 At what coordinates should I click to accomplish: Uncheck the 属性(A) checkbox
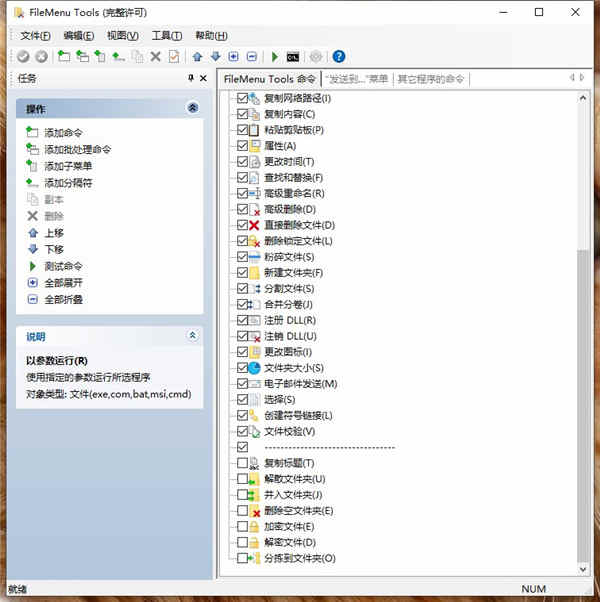(x=242, y=146)
